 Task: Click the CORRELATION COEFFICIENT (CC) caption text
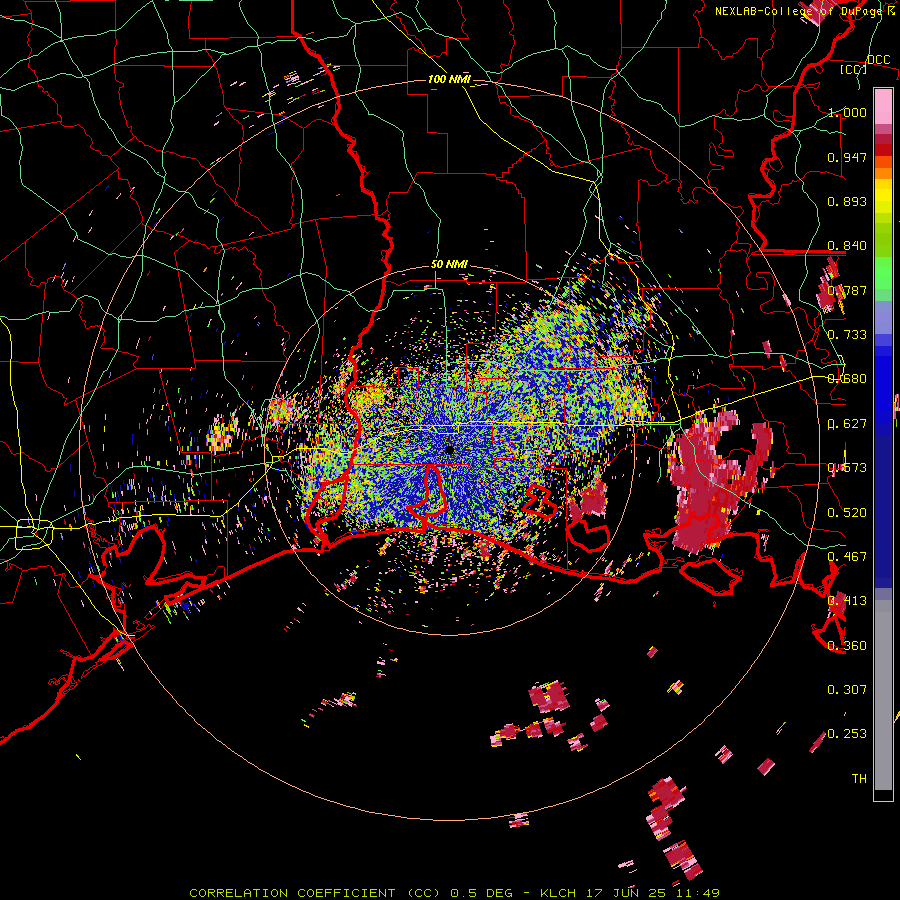tap(315, 893)
